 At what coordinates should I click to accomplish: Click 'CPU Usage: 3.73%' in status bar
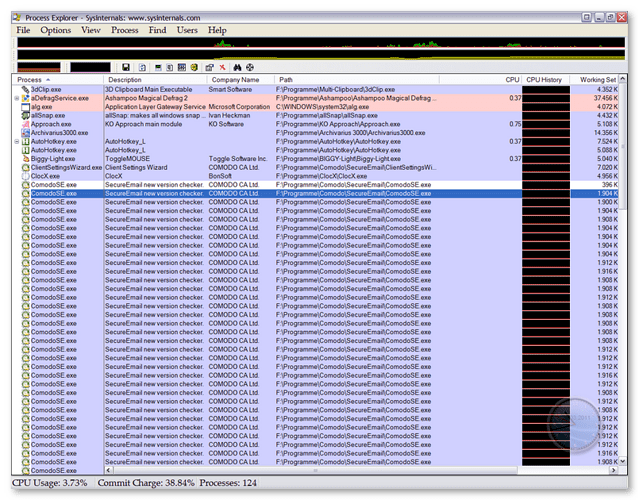point(50,483)
